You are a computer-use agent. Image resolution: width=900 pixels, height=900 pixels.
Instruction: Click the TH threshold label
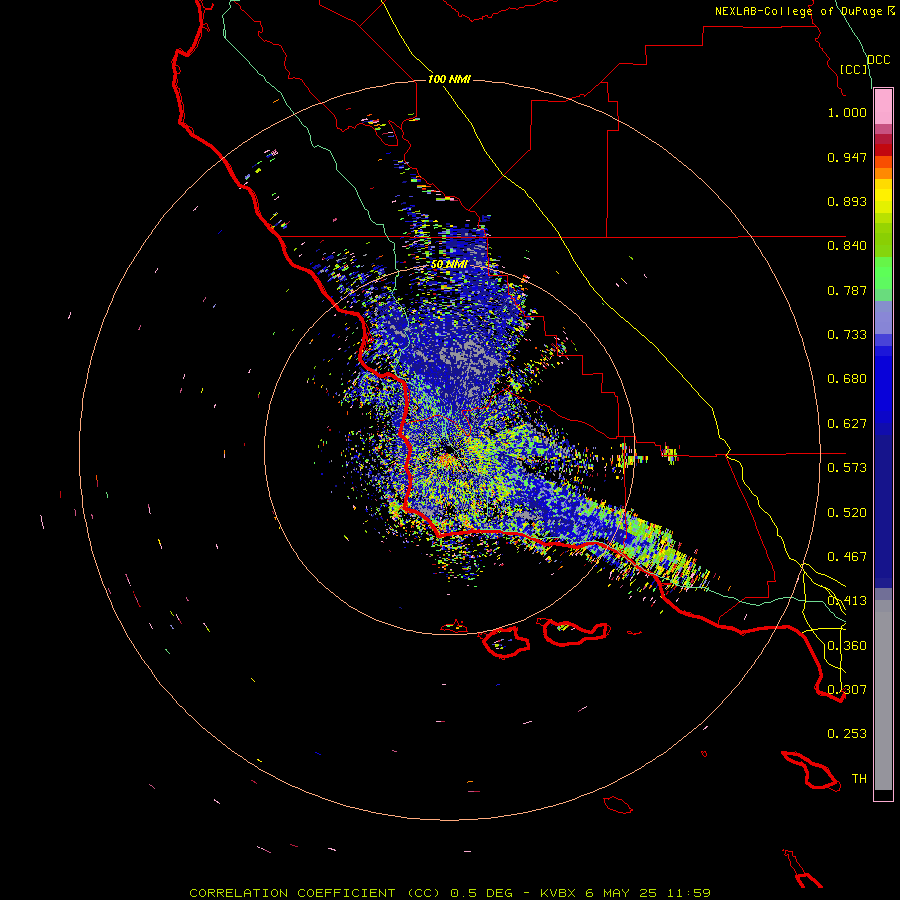click(859, 779)
